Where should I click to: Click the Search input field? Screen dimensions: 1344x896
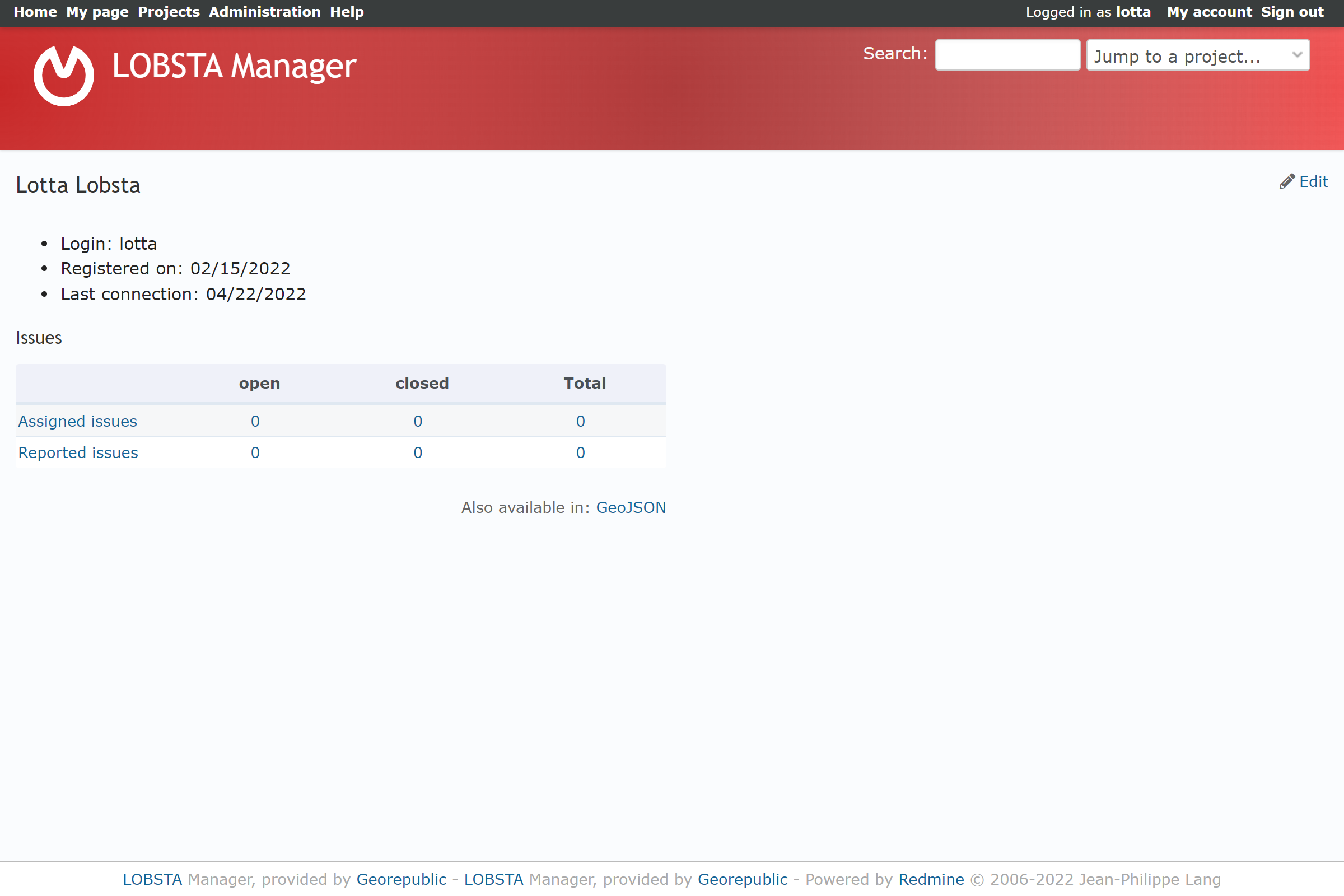click(x=1006, y=55)
